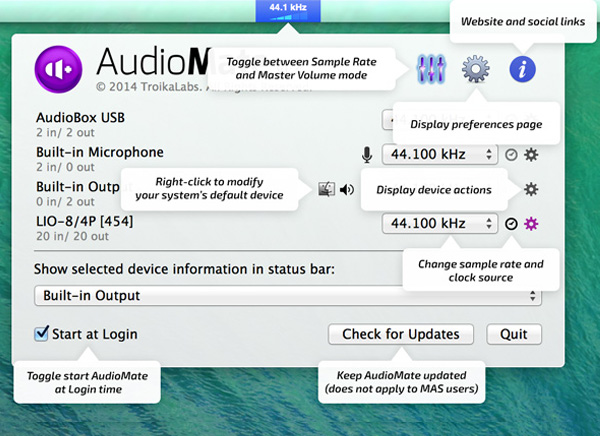Screen dimensions: 600x436
Task: Click the Check for Updates button
Action: (x=401, y=334)
